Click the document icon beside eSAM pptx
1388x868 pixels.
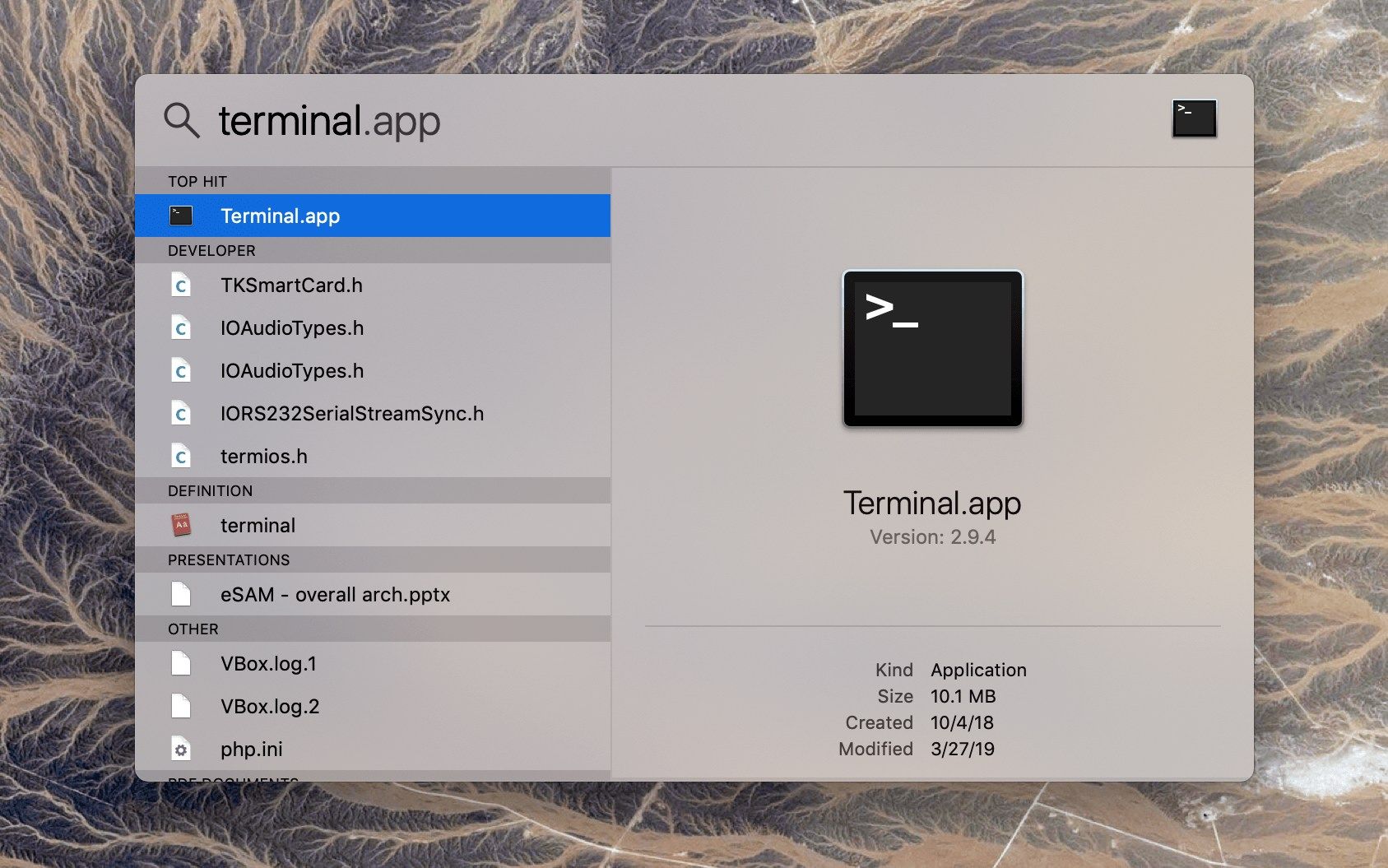[x=181, y=594]
